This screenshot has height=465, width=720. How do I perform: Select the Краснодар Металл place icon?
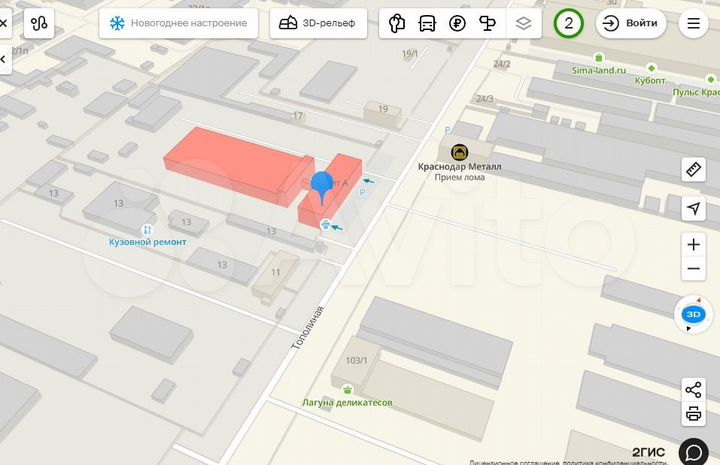[459, 152]
